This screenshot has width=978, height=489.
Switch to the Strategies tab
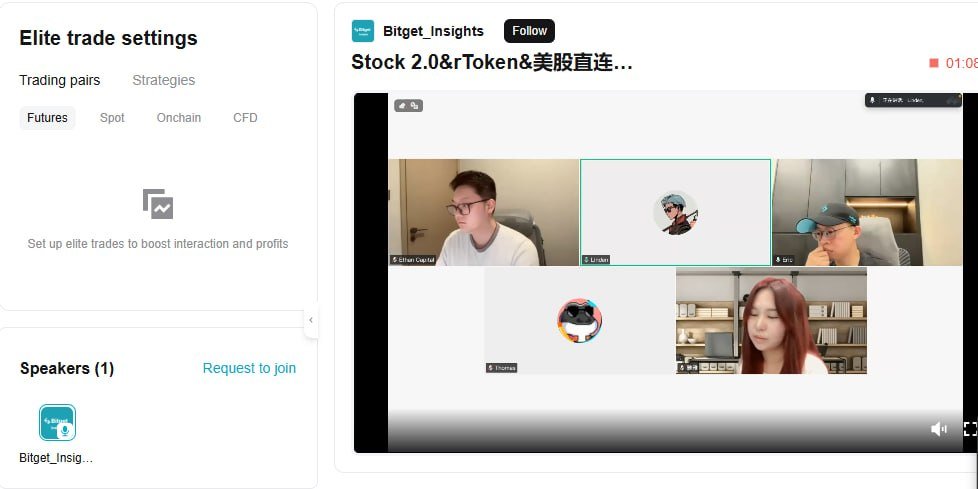tap(163, 80)
